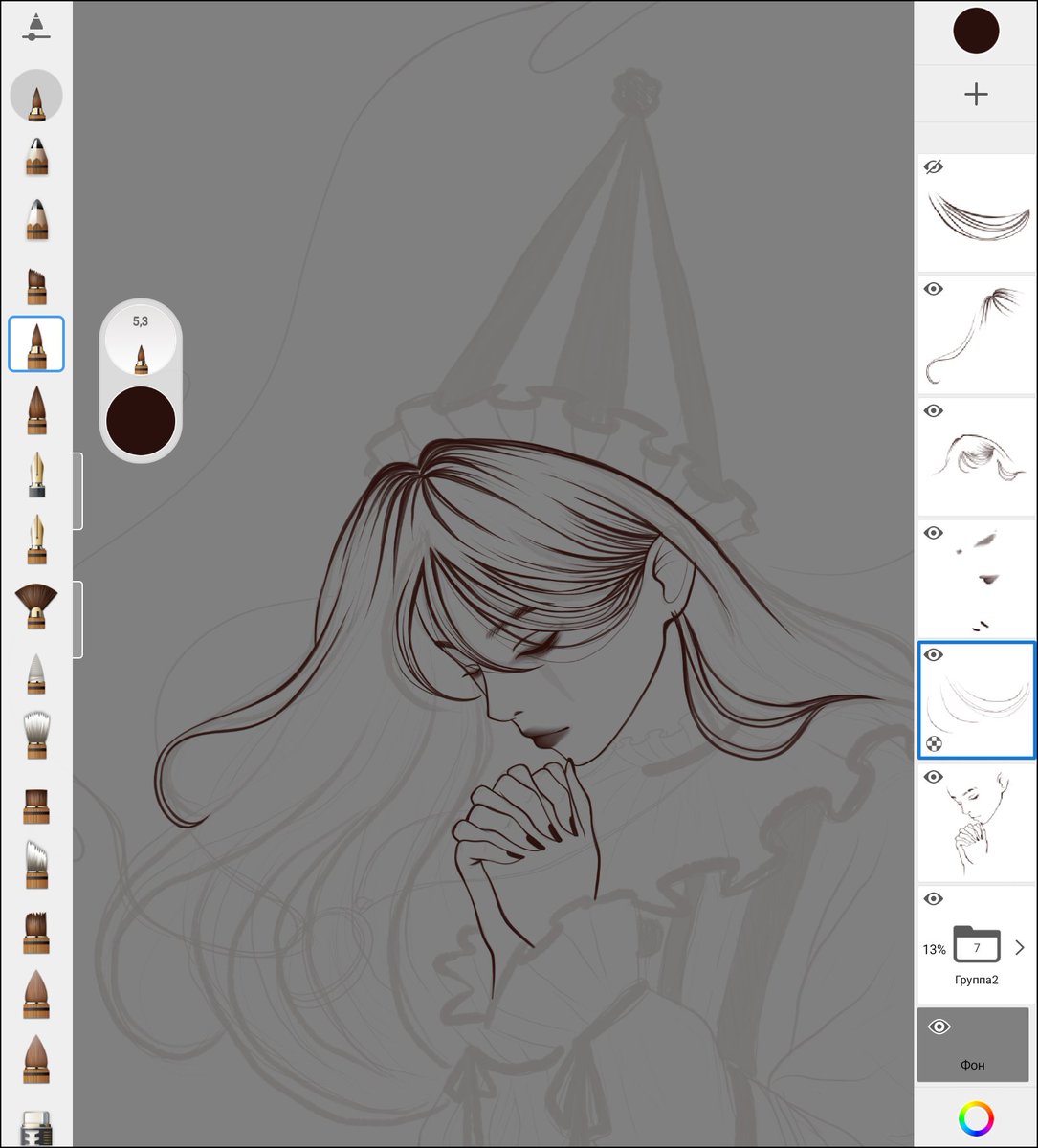Select the ragged flat brown bristle brush
1038x1148 pixels.
tap(36, 932)
